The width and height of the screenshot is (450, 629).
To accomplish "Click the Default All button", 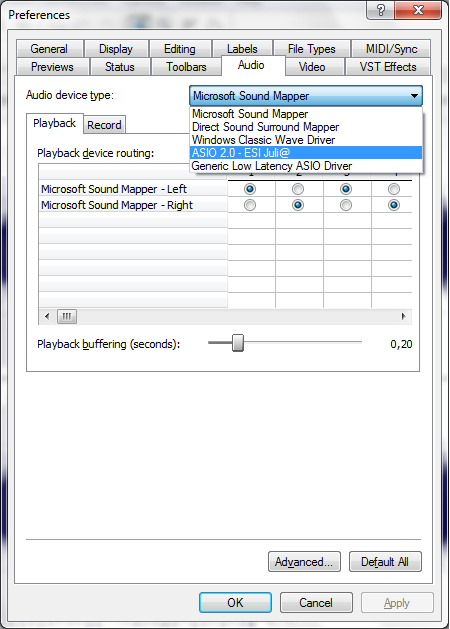I will [385, 562].
